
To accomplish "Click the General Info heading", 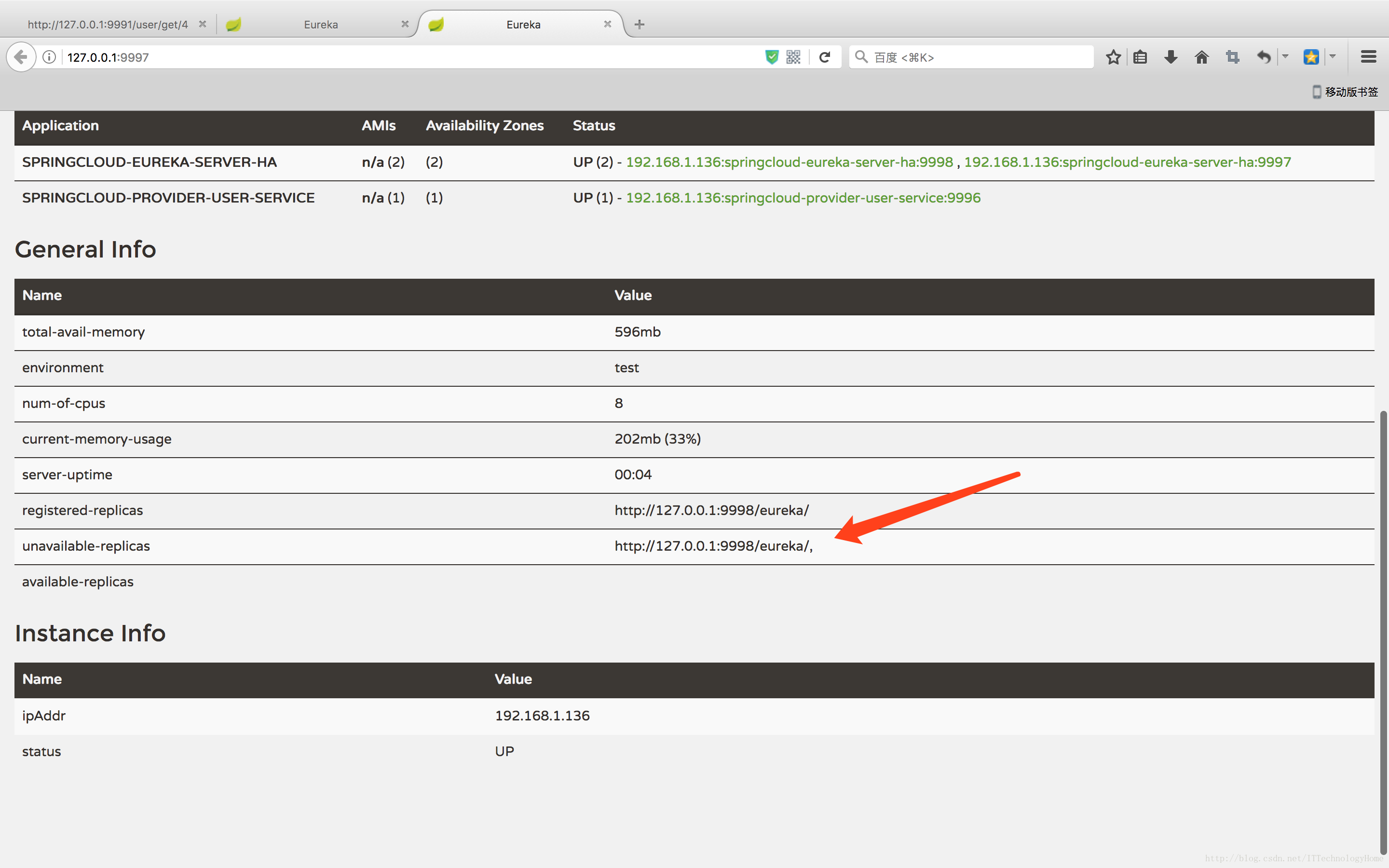I will 85,249.
